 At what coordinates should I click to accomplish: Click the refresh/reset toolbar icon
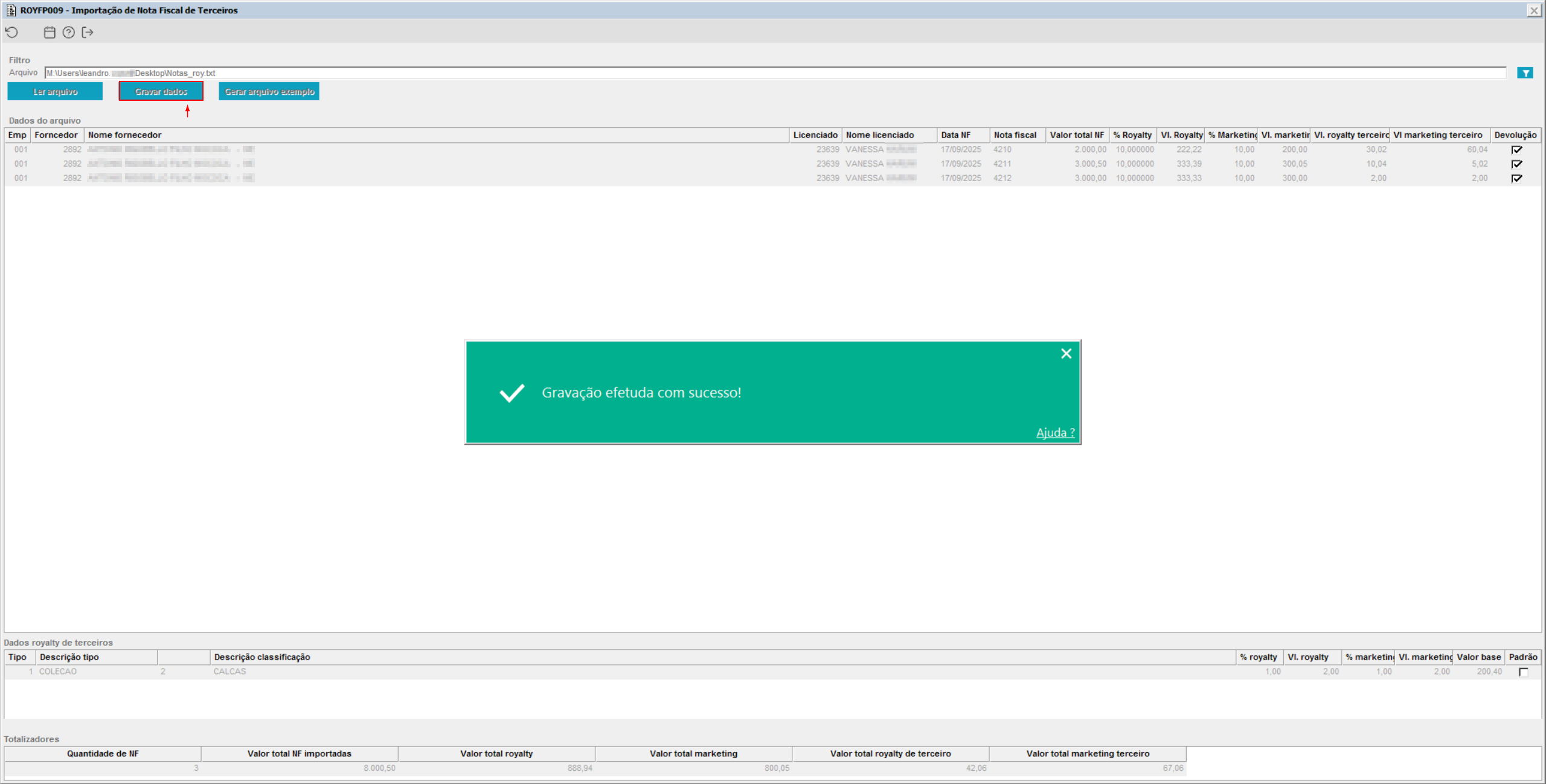(12, 33)
